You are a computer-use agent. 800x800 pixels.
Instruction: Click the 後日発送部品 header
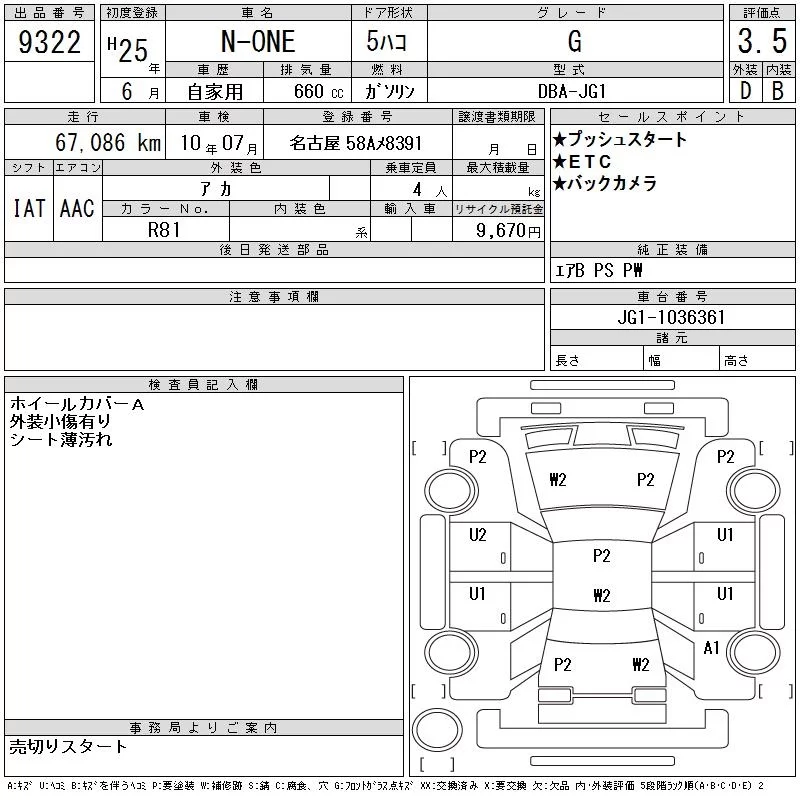point(274,249)
